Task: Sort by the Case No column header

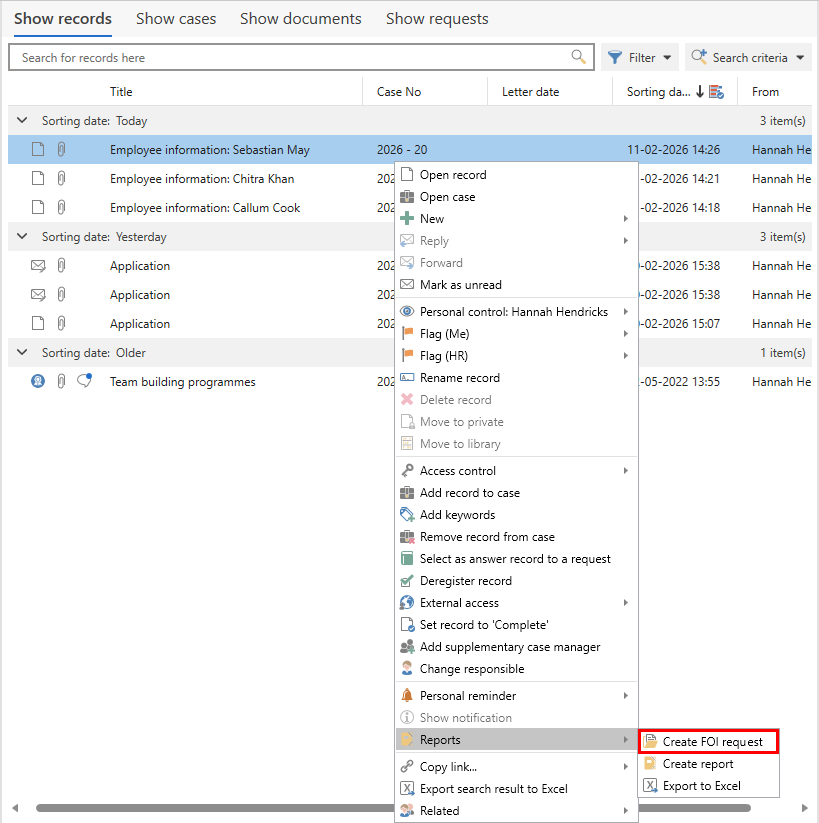Action: click(399, 92)
